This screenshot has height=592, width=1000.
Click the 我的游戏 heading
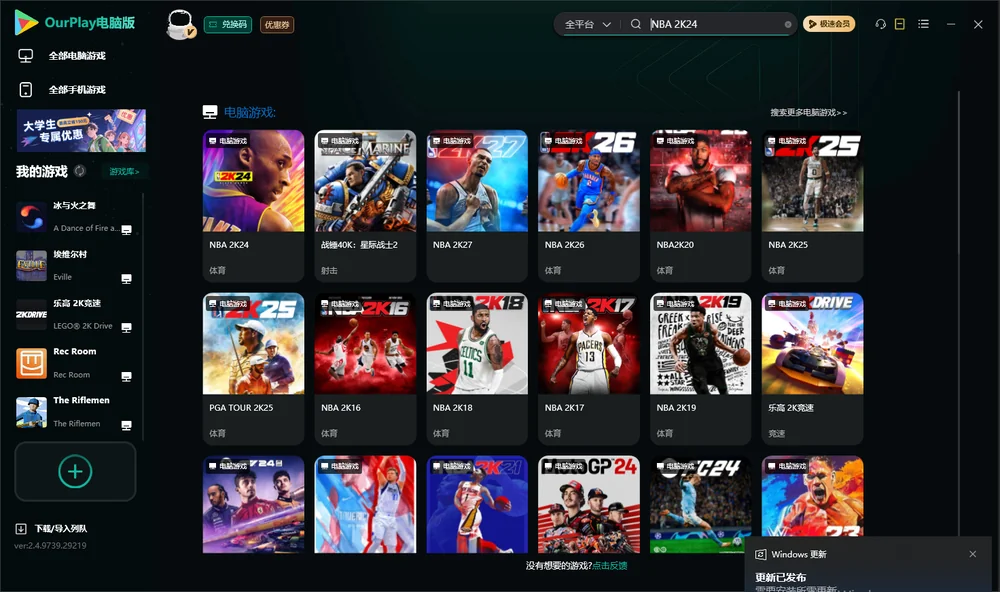(41, 171)
